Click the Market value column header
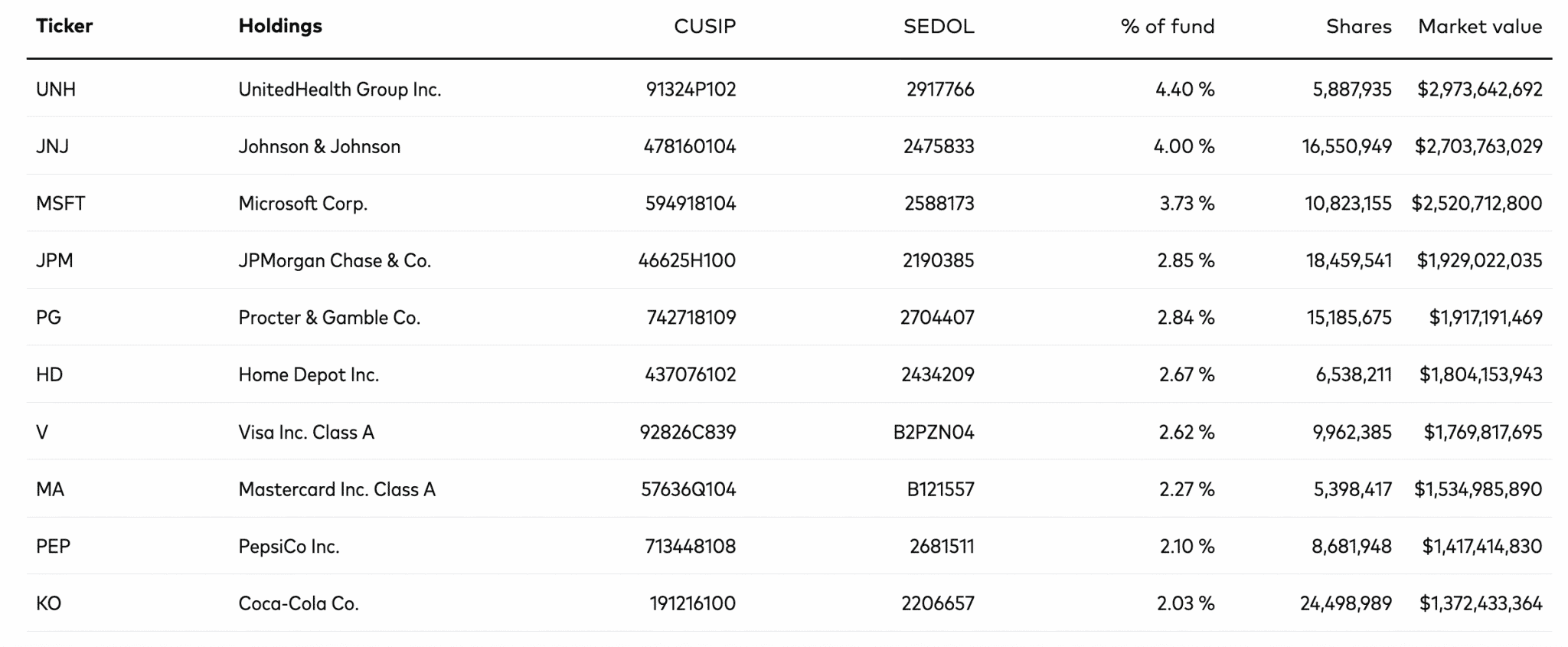Viewport: 1568px width, 647px height. point(1479,27)
